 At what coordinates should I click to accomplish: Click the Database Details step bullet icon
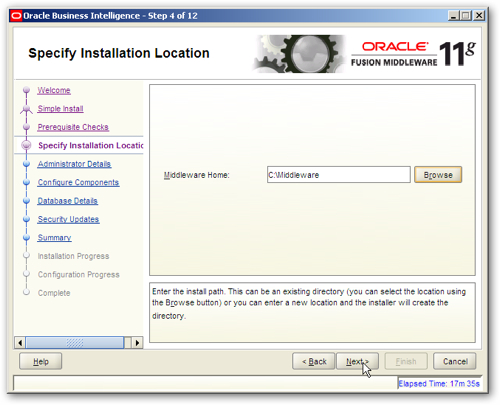[x=26, y=201]
